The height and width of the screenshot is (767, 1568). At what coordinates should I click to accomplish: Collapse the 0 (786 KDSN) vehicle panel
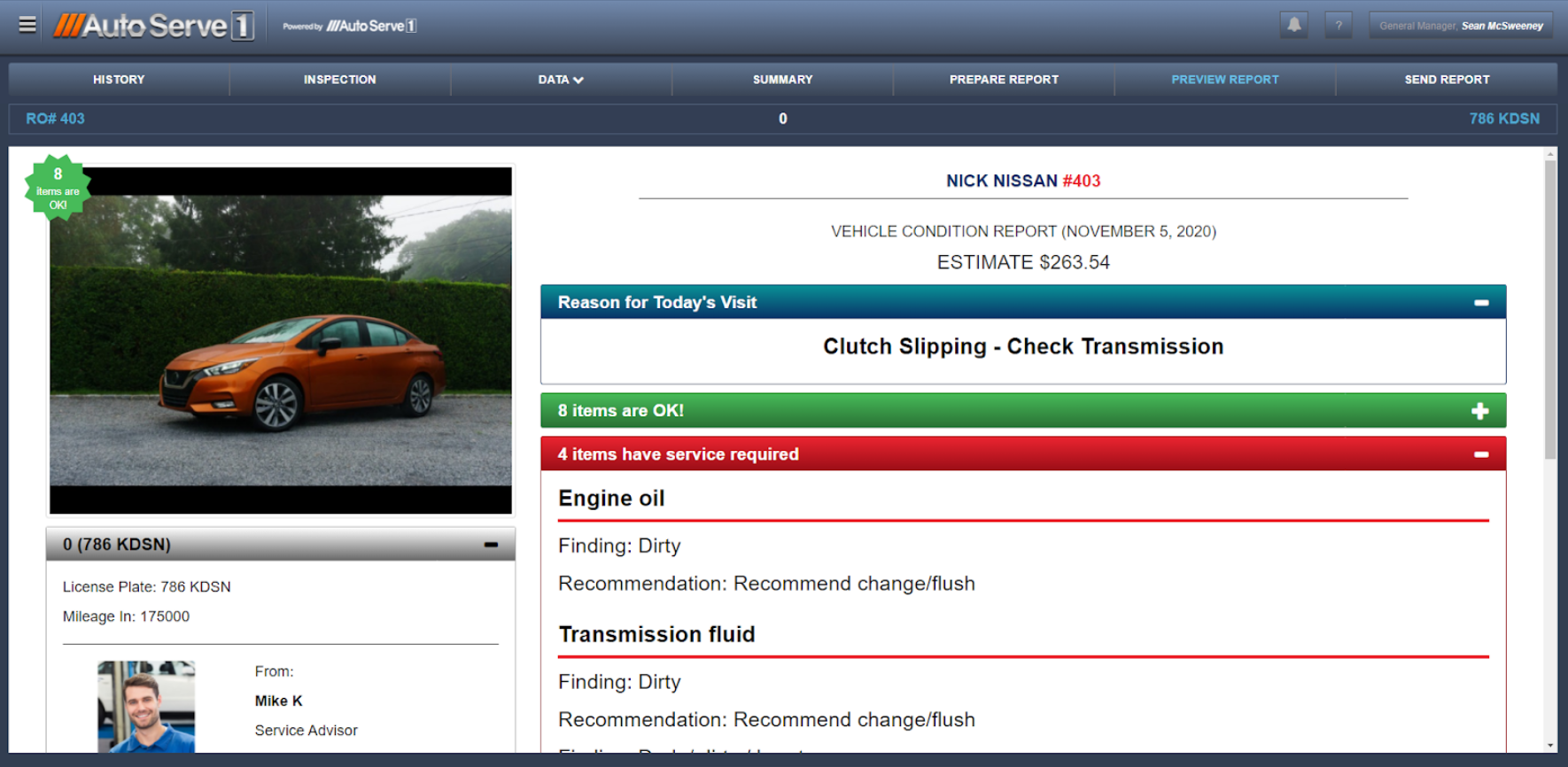point(491,545)
